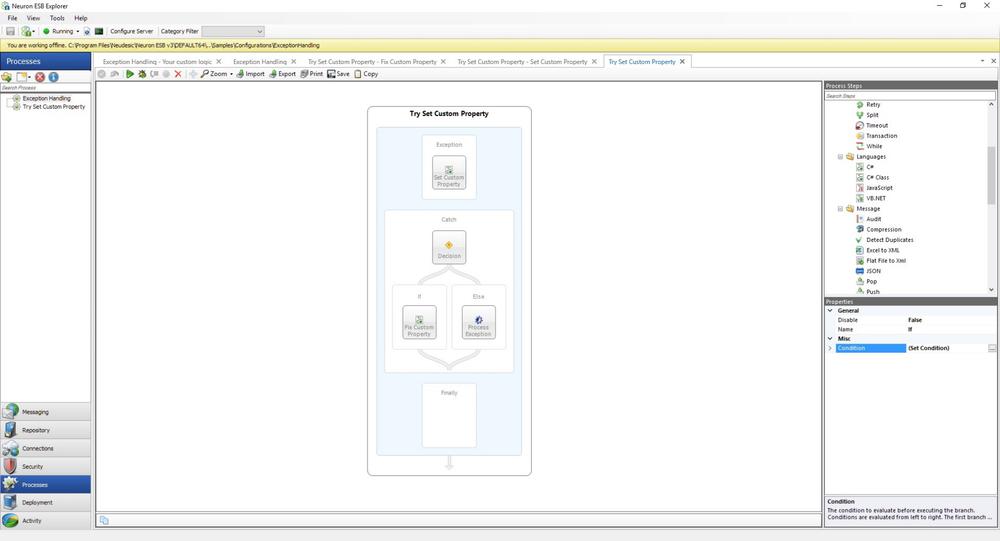Open the File menu
1000x541 pixels.
[x=12, y=18]
